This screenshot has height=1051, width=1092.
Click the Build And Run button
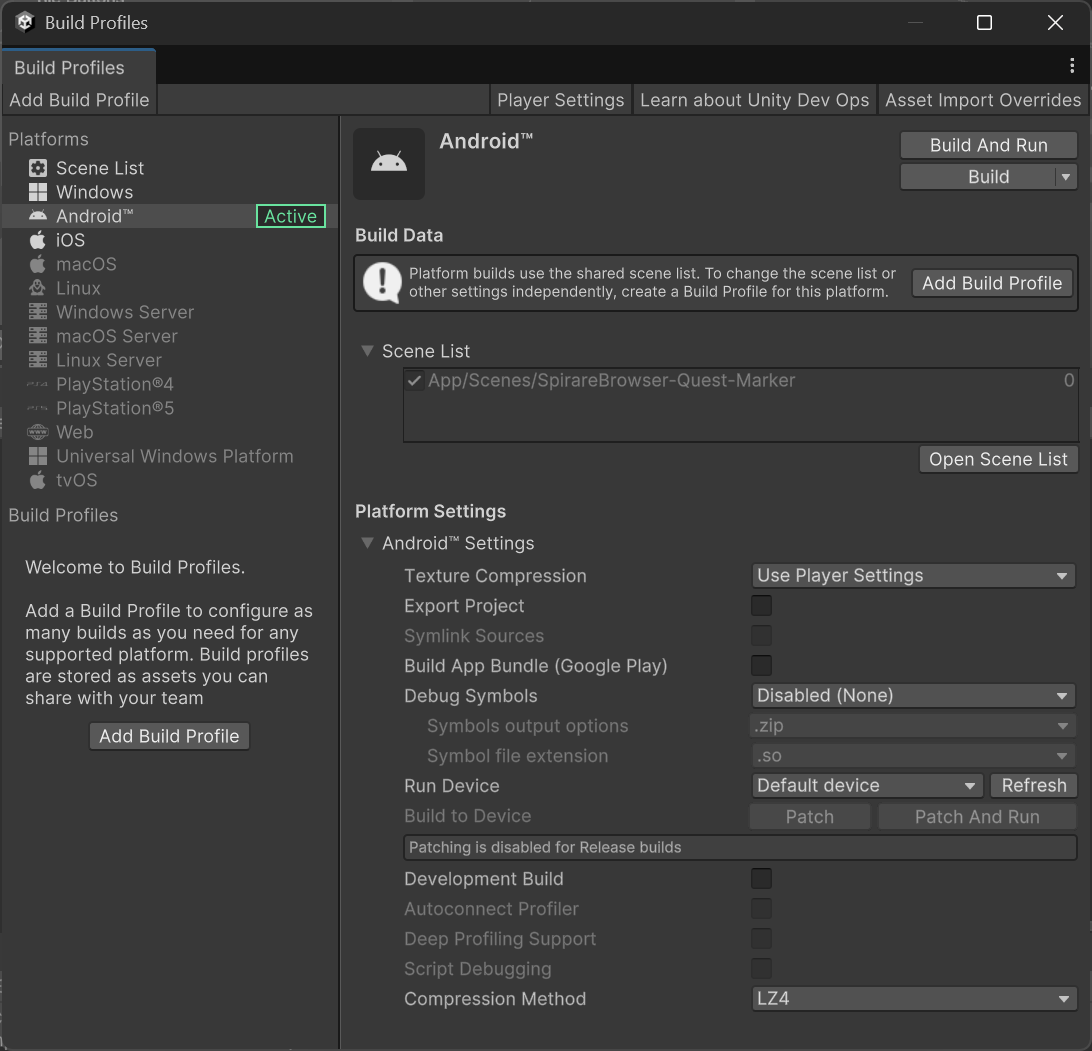[988, 145]
